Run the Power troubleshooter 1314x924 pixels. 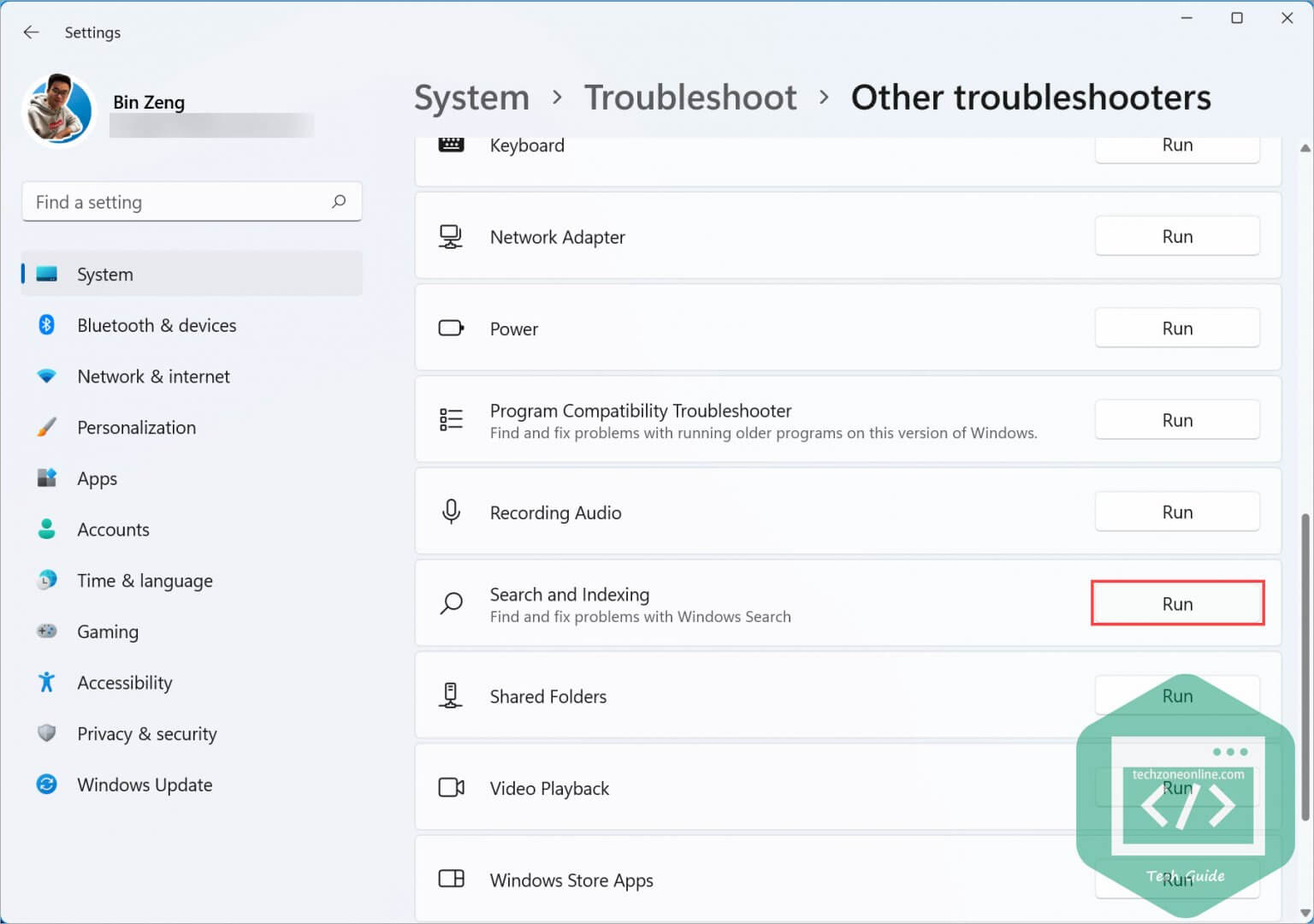1177,329
